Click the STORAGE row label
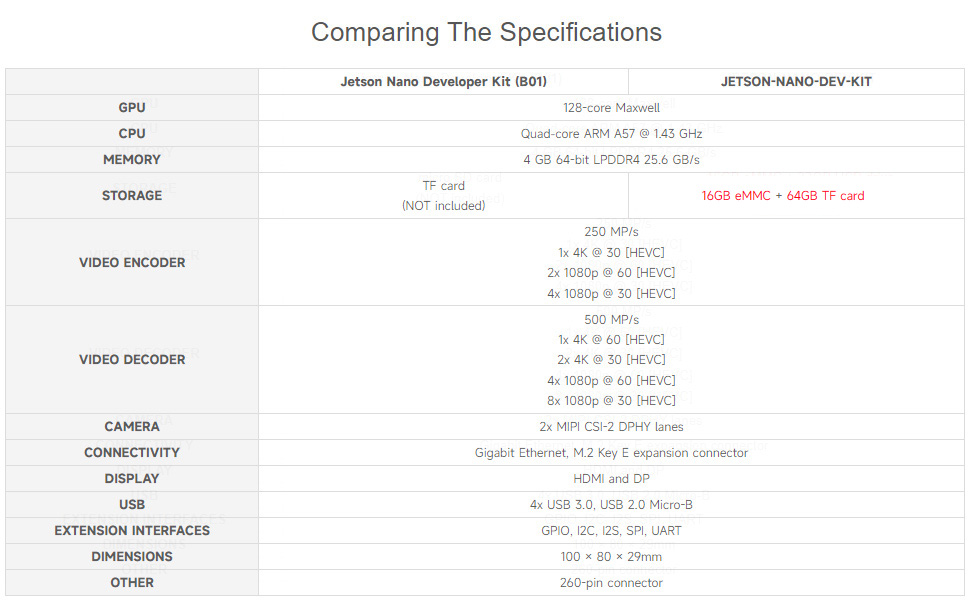This screenshot has height=600, width=970. [132, 195]
